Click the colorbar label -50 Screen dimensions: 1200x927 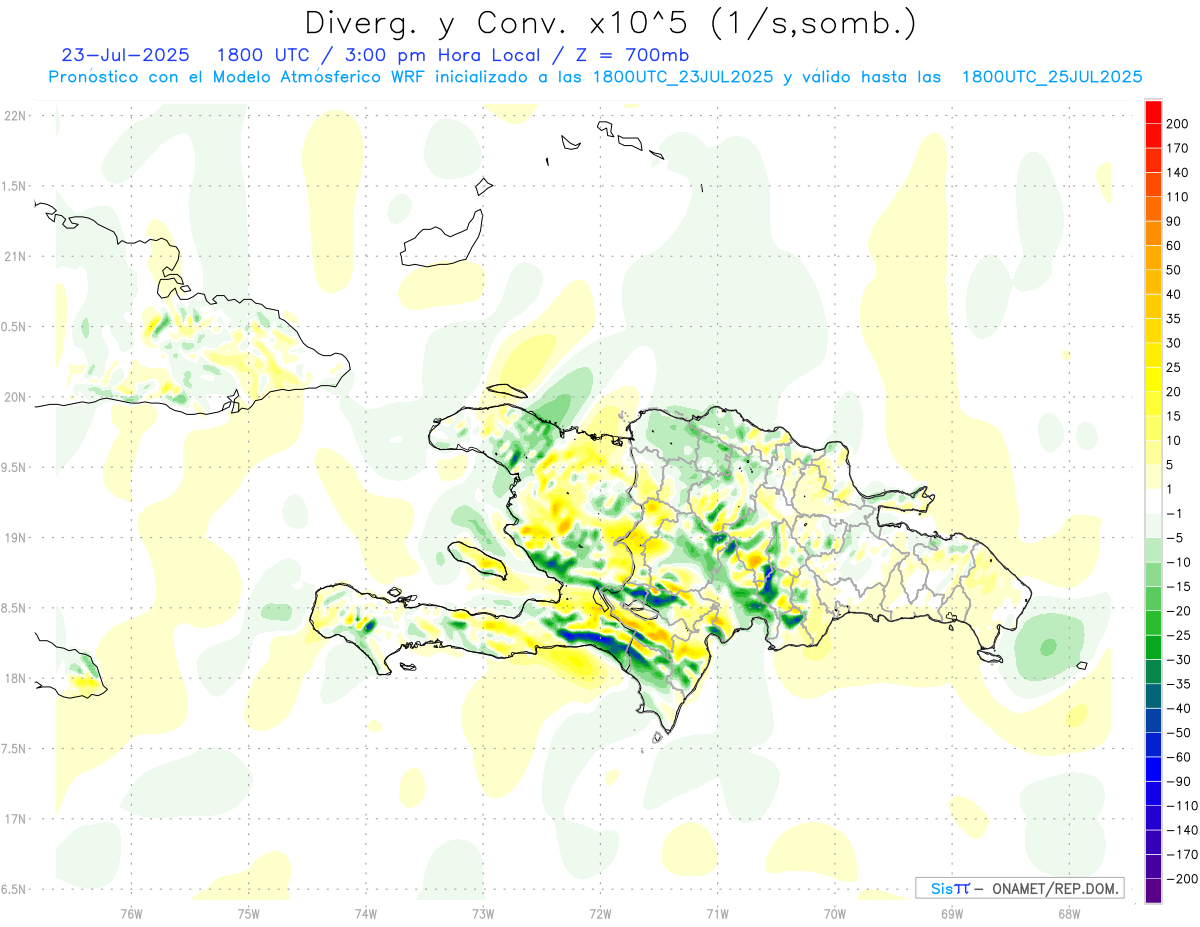click(x=1177, y=733)
